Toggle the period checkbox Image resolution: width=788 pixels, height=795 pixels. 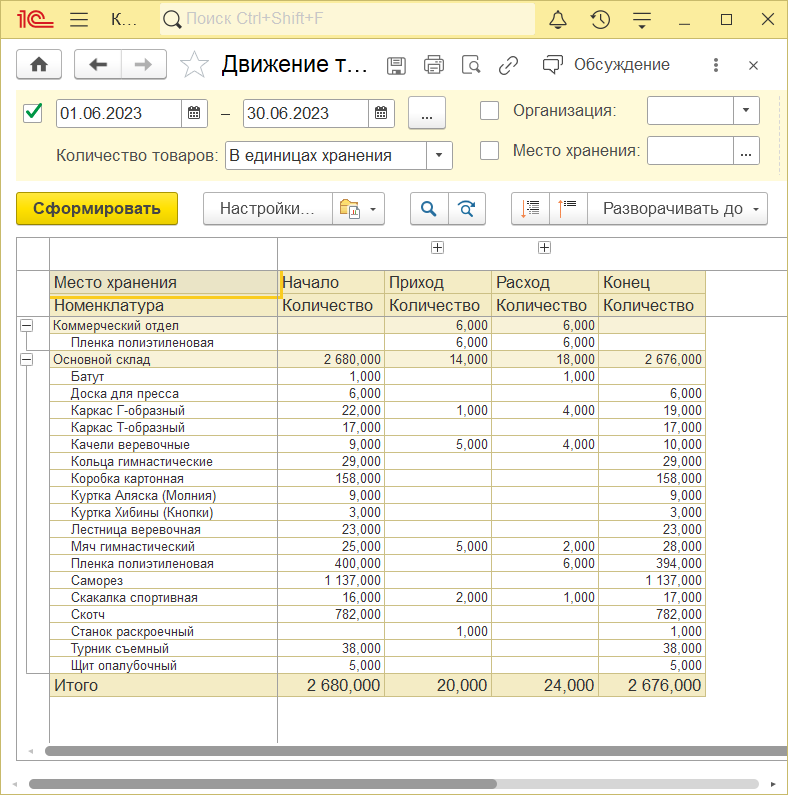33,113
